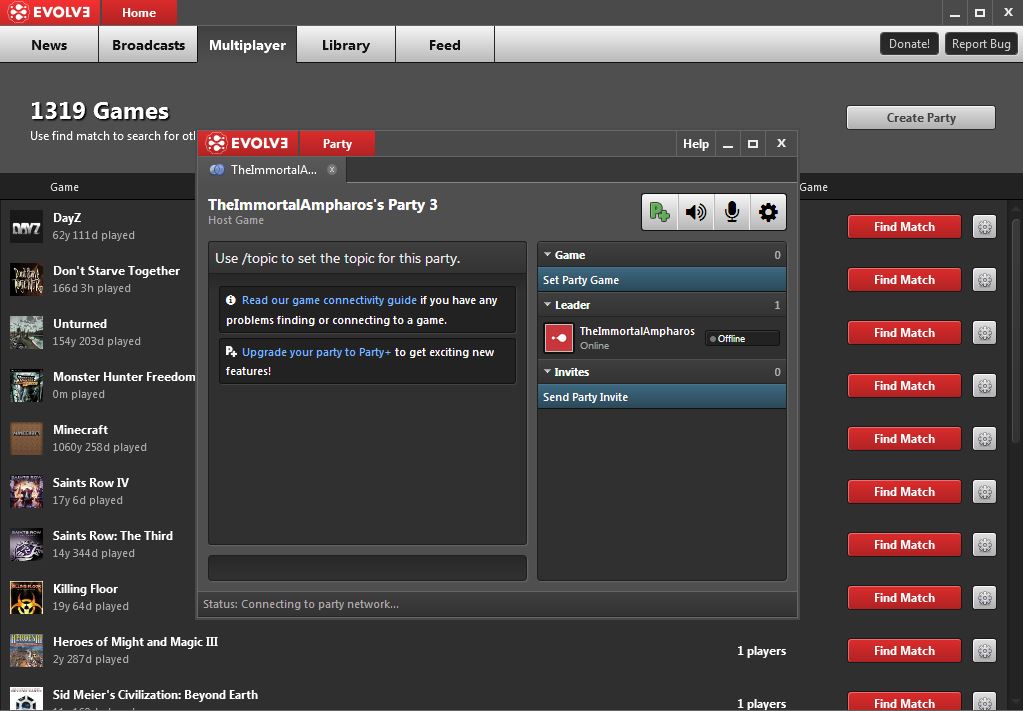This screenshot has width=1023, height=711.
Task: Find Match for Saints Row IV
Action: (904, 492)
